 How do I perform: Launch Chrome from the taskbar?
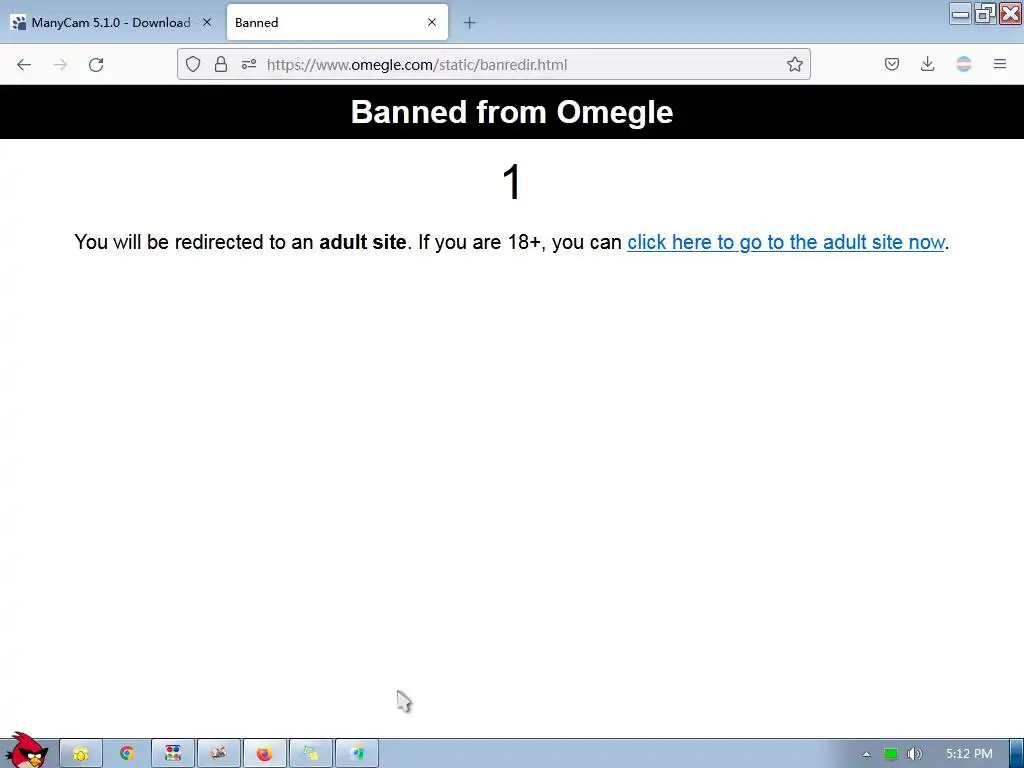[x=127, y=754]
